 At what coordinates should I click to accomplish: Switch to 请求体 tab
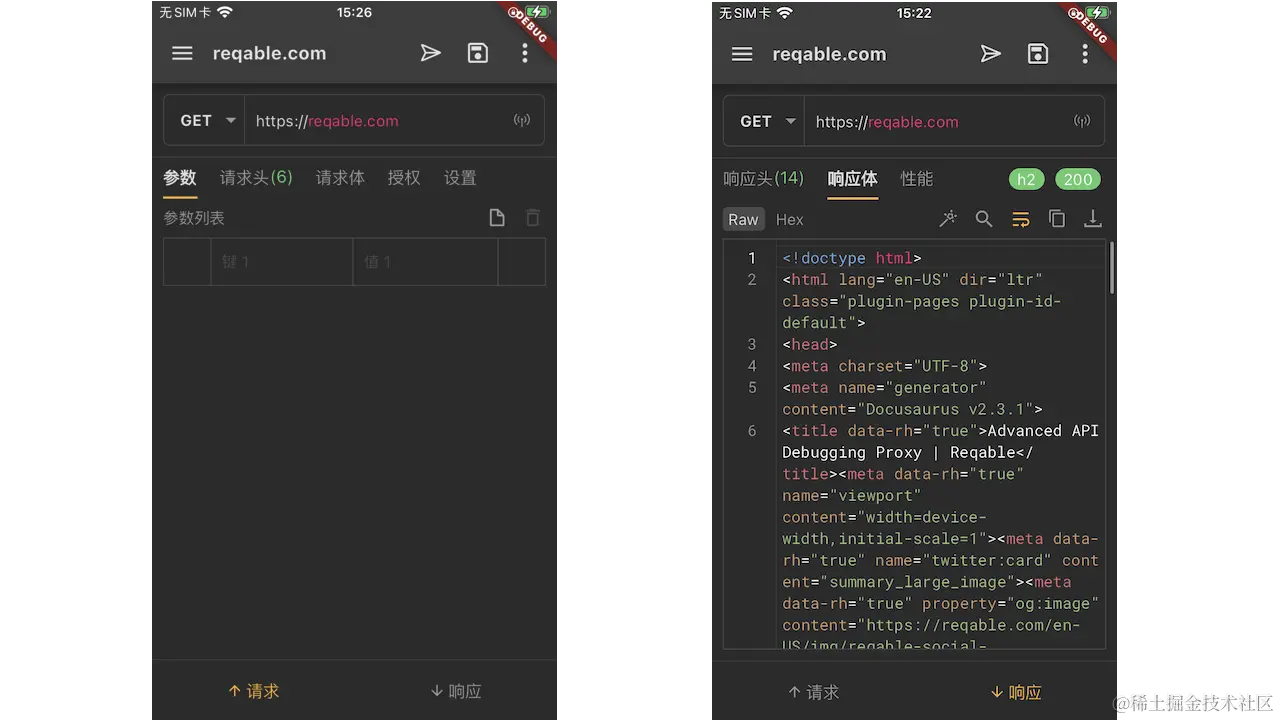tap(340, 178)
